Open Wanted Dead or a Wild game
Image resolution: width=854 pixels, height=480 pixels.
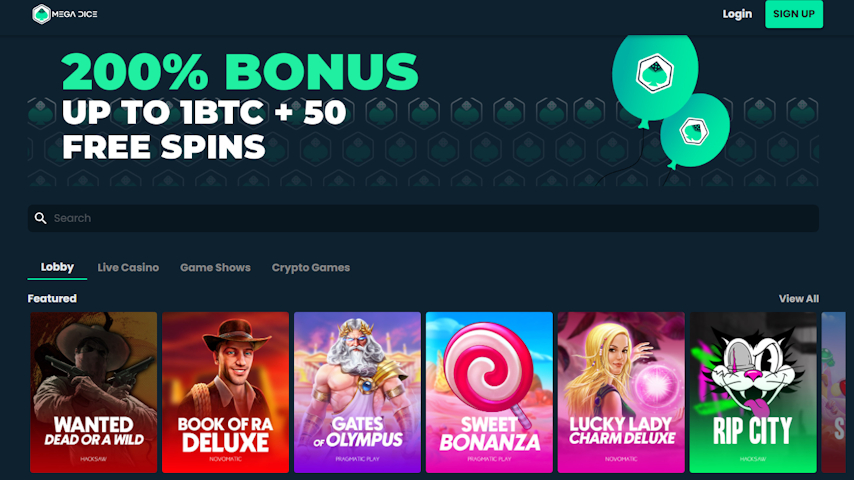[x=94, y=392]
